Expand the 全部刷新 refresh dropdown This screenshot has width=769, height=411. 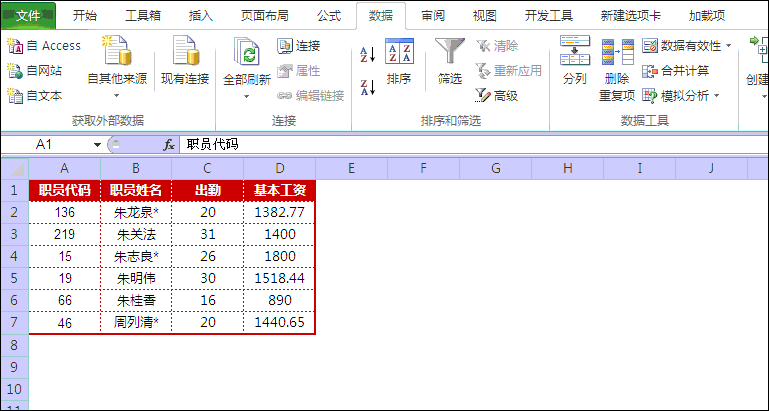(246, 96)
